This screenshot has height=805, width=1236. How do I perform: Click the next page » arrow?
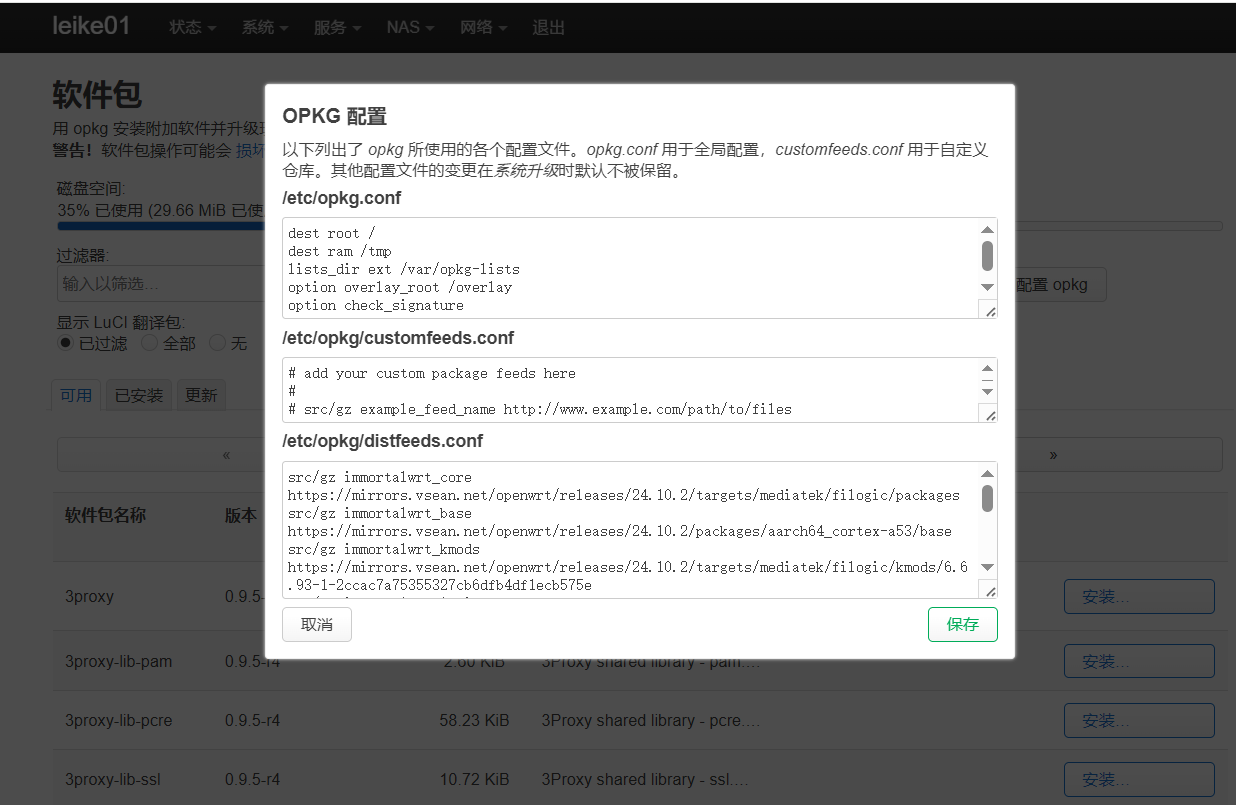[1052, 454]
